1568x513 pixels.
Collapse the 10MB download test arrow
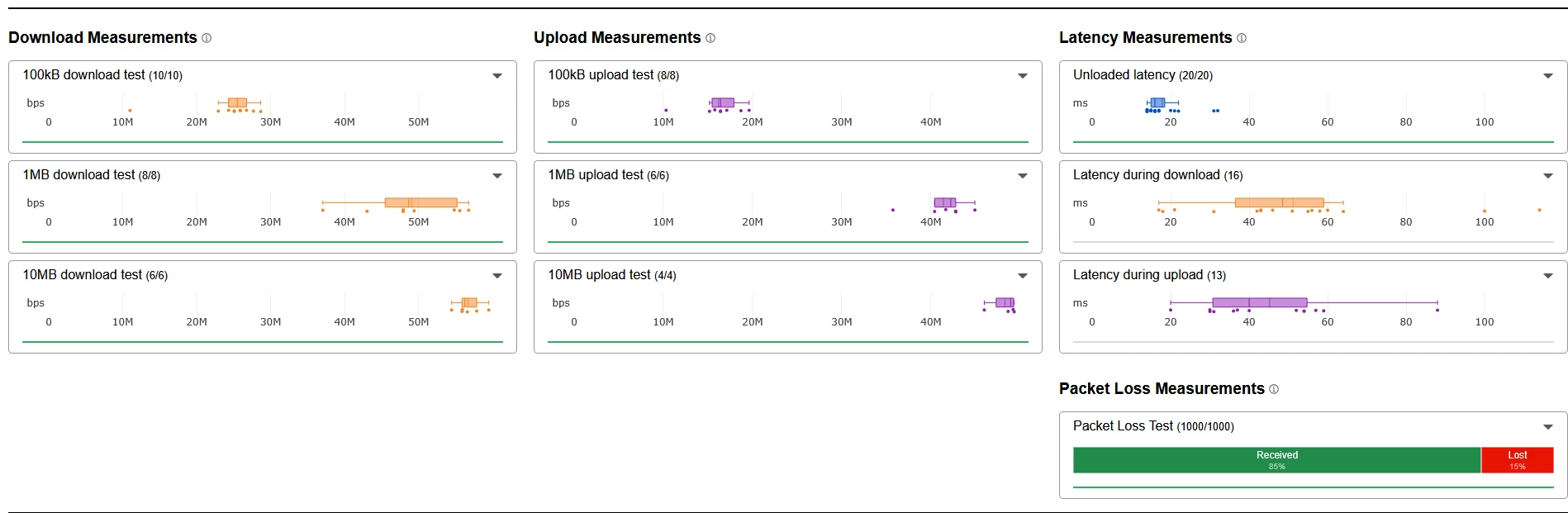pos(497,276)
